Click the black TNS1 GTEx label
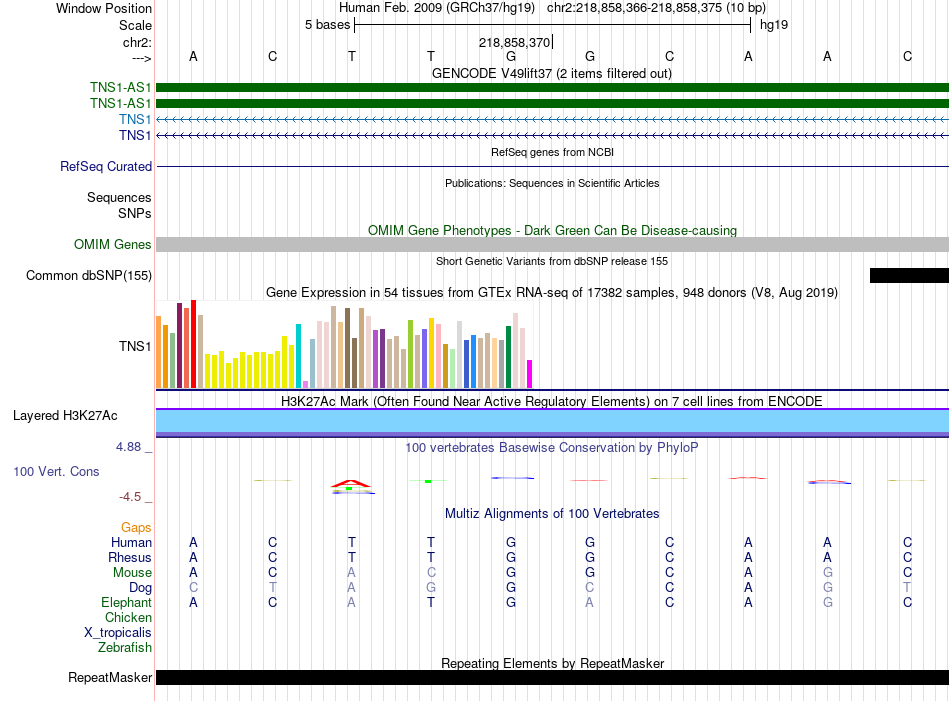This screenshot has width=950, height=701. point(135,347)
